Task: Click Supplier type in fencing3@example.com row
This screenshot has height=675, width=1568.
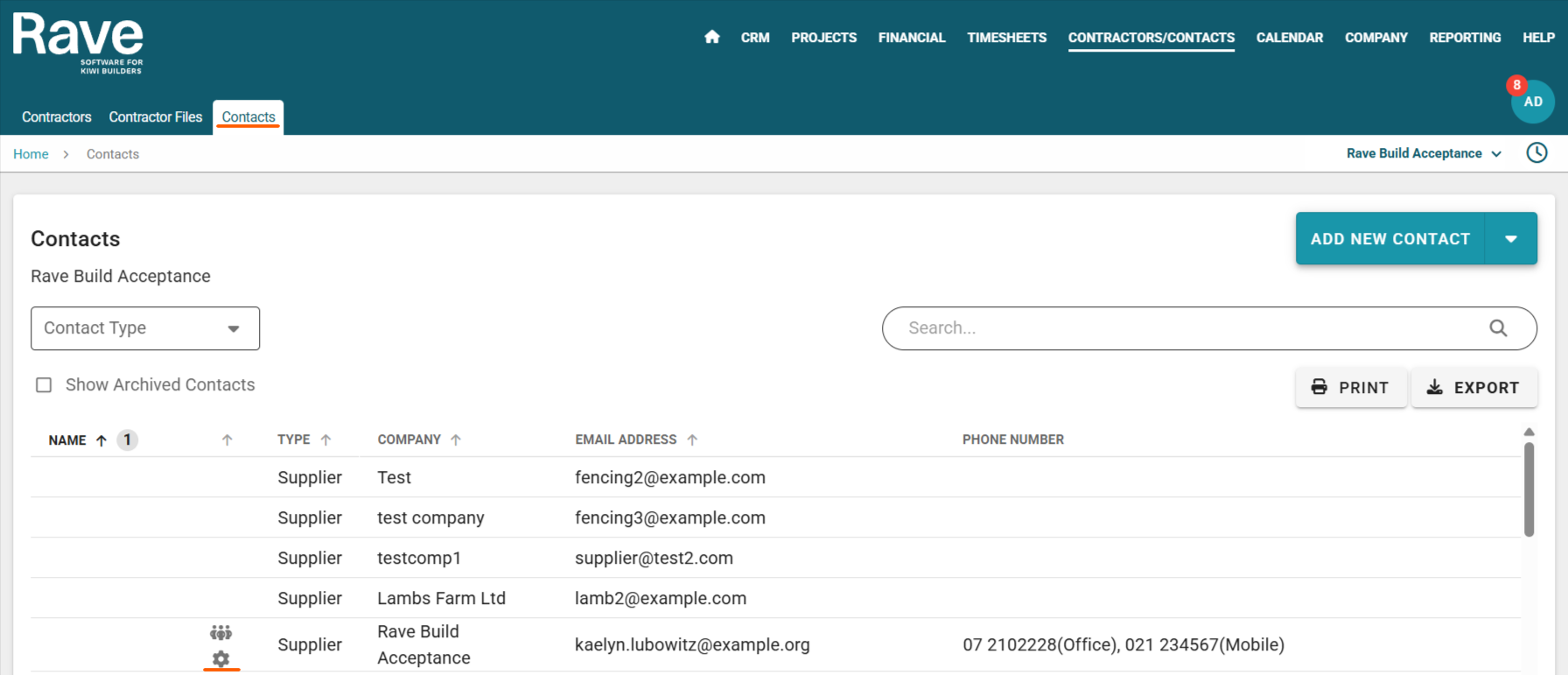Action: pos(310,518)
